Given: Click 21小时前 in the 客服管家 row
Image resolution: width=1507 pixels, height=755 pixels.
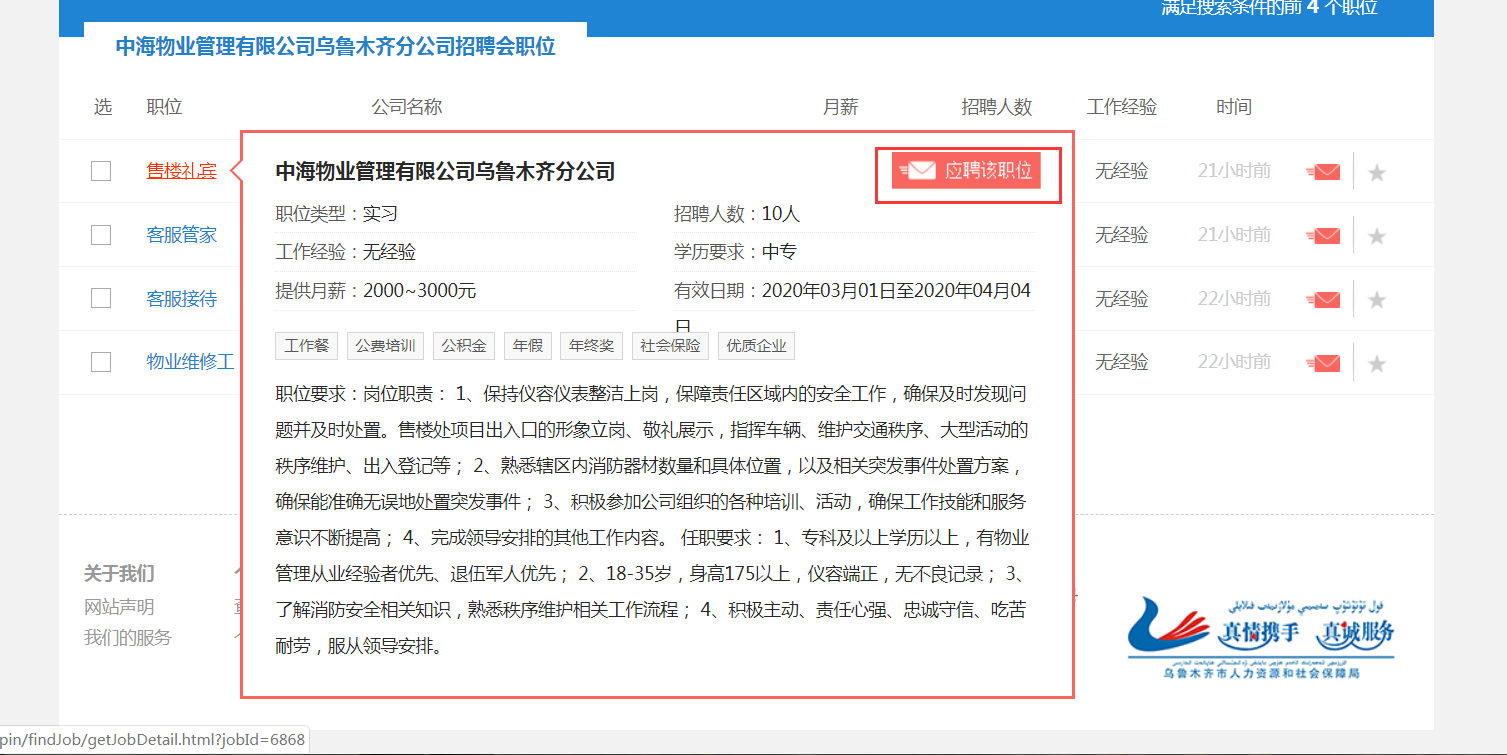Looking at the screenshot, I should click(x=1235, y=235).
